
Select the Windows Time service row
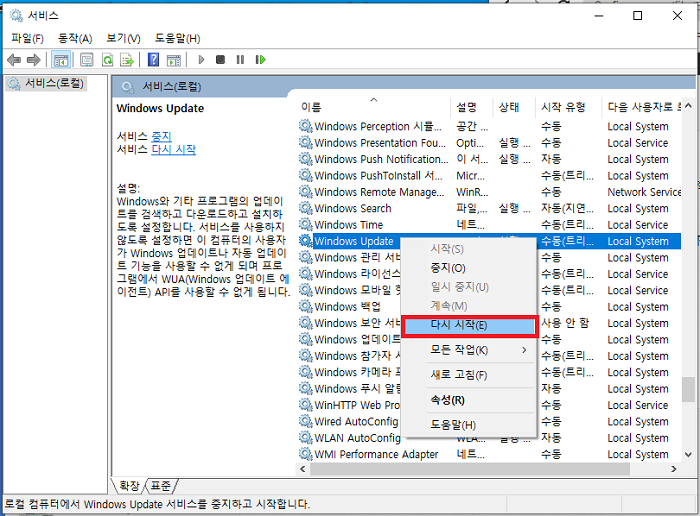pos(490,225)
